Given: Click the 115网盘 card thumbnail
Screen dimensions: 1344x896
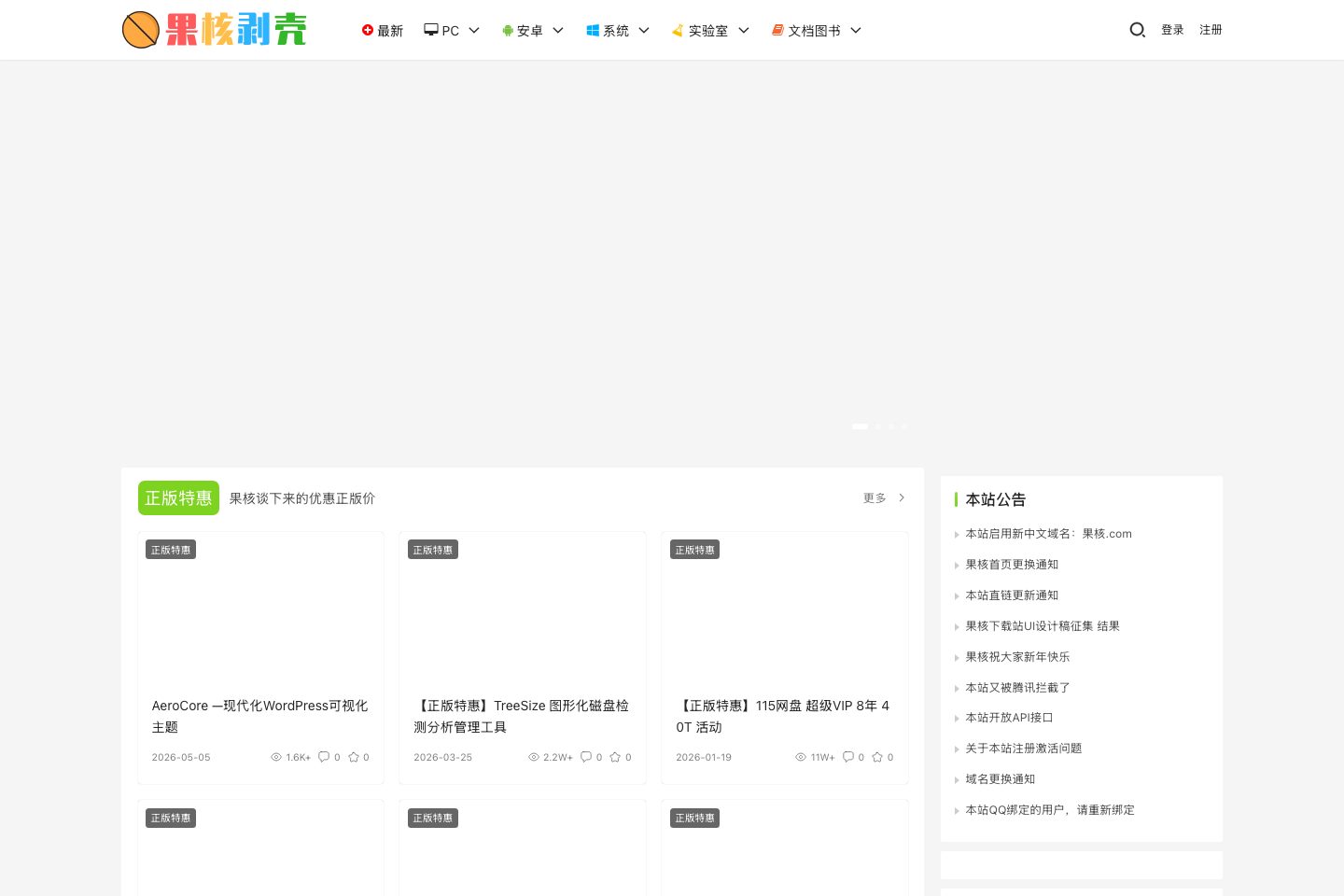Looking at the screenshot, I should click(x=785, y=609).
